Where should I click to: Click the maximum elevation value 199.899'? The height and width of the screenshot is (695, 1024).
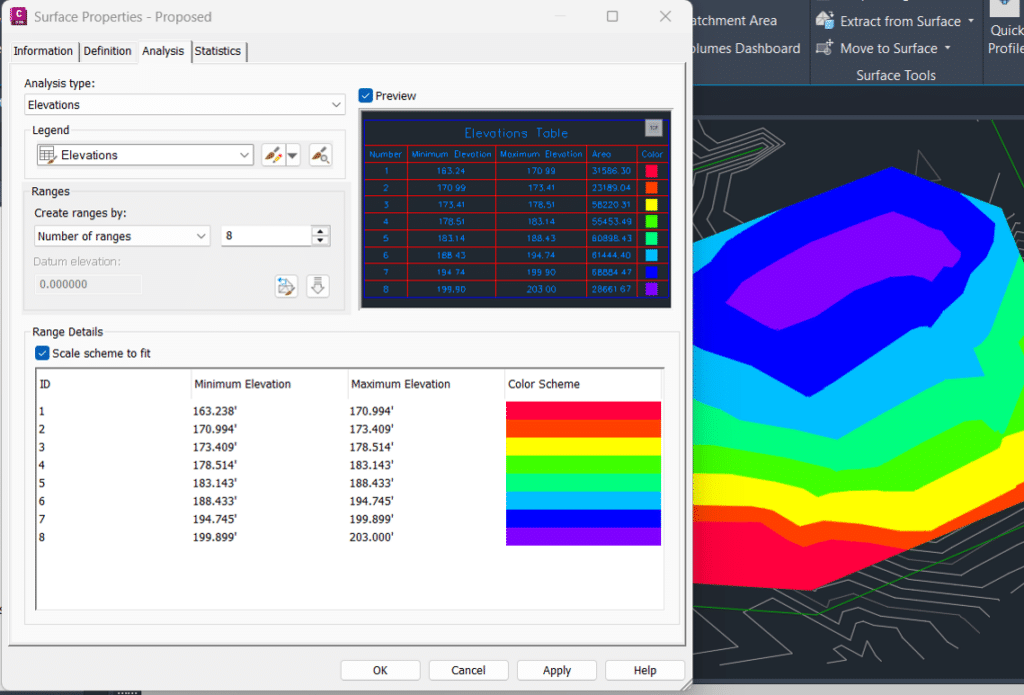click(x=372, y=519)
